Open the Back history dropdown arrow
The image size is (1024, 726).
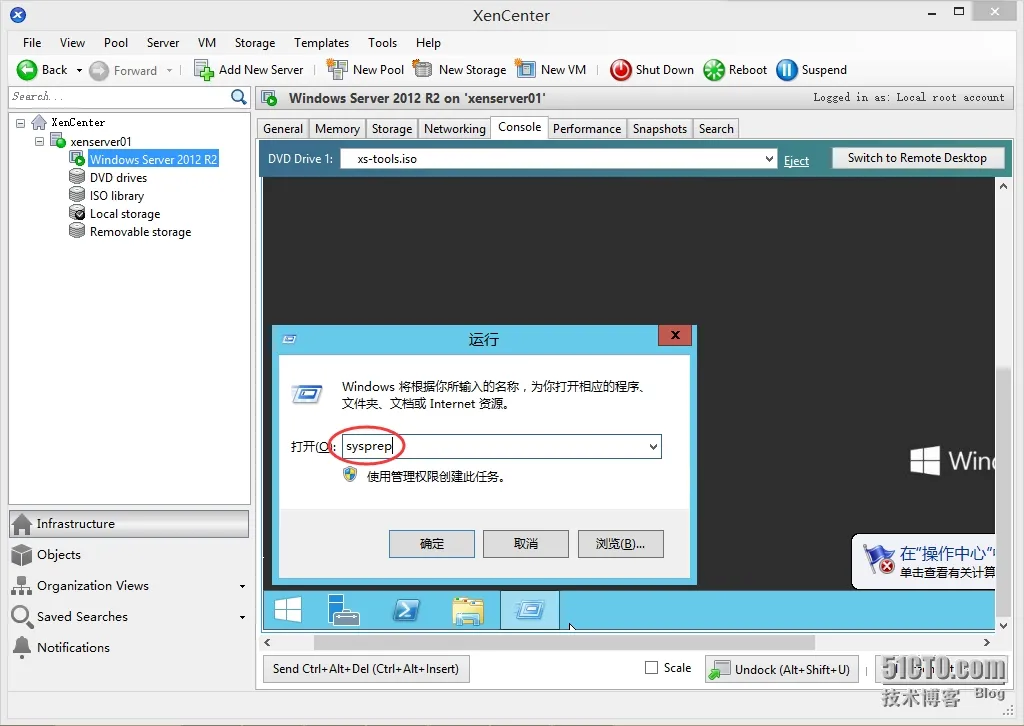click(79, 71)
